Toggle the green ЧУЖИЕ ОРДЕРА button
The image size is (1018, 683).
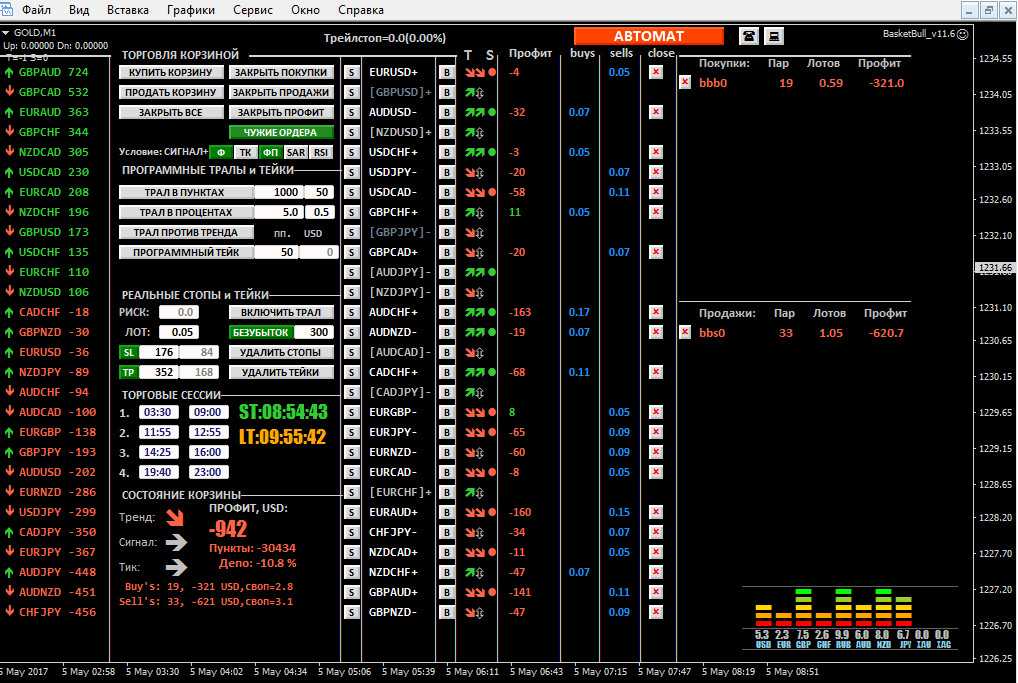[x=281, y=132]
